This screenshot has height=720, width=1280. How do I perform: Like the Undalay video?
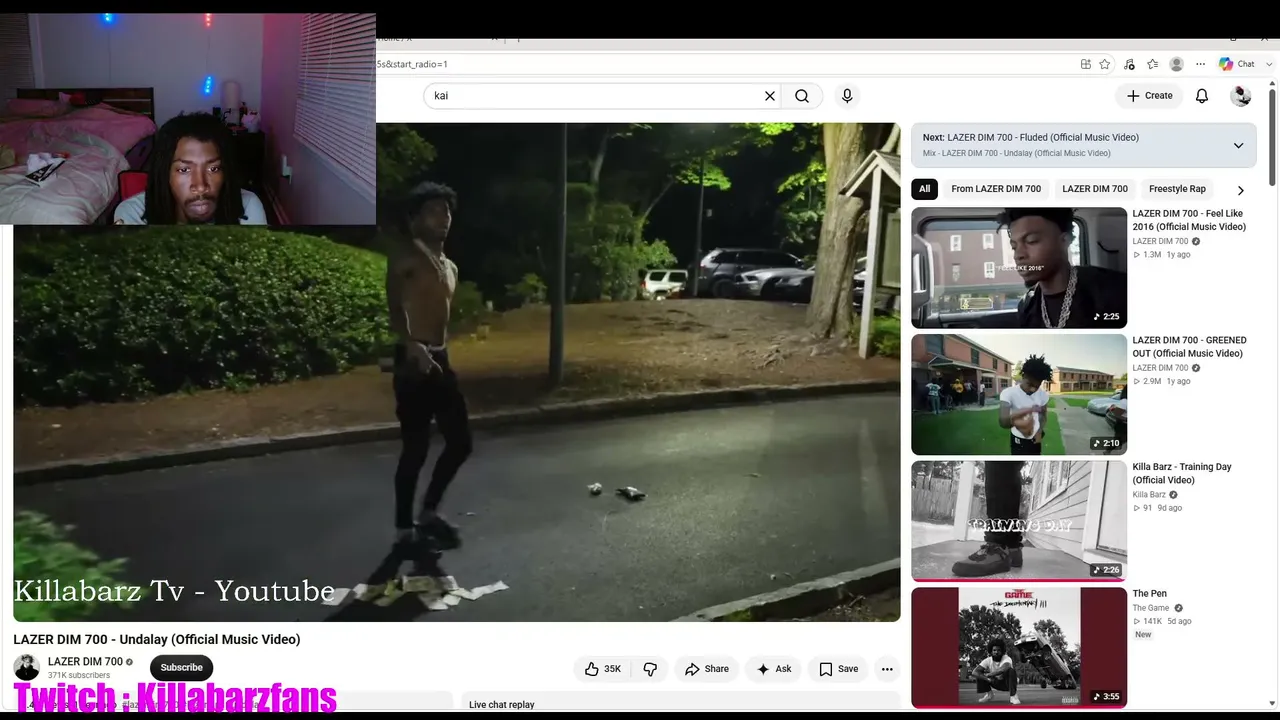603,669
